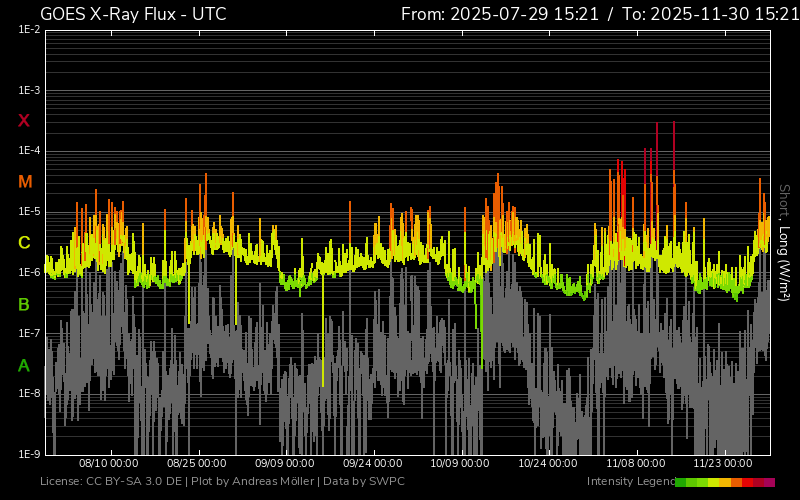Click the 1E-3 y-axis label
Image resolution: width=800 pixels, height=500 pixels.
tap(29, 91)
